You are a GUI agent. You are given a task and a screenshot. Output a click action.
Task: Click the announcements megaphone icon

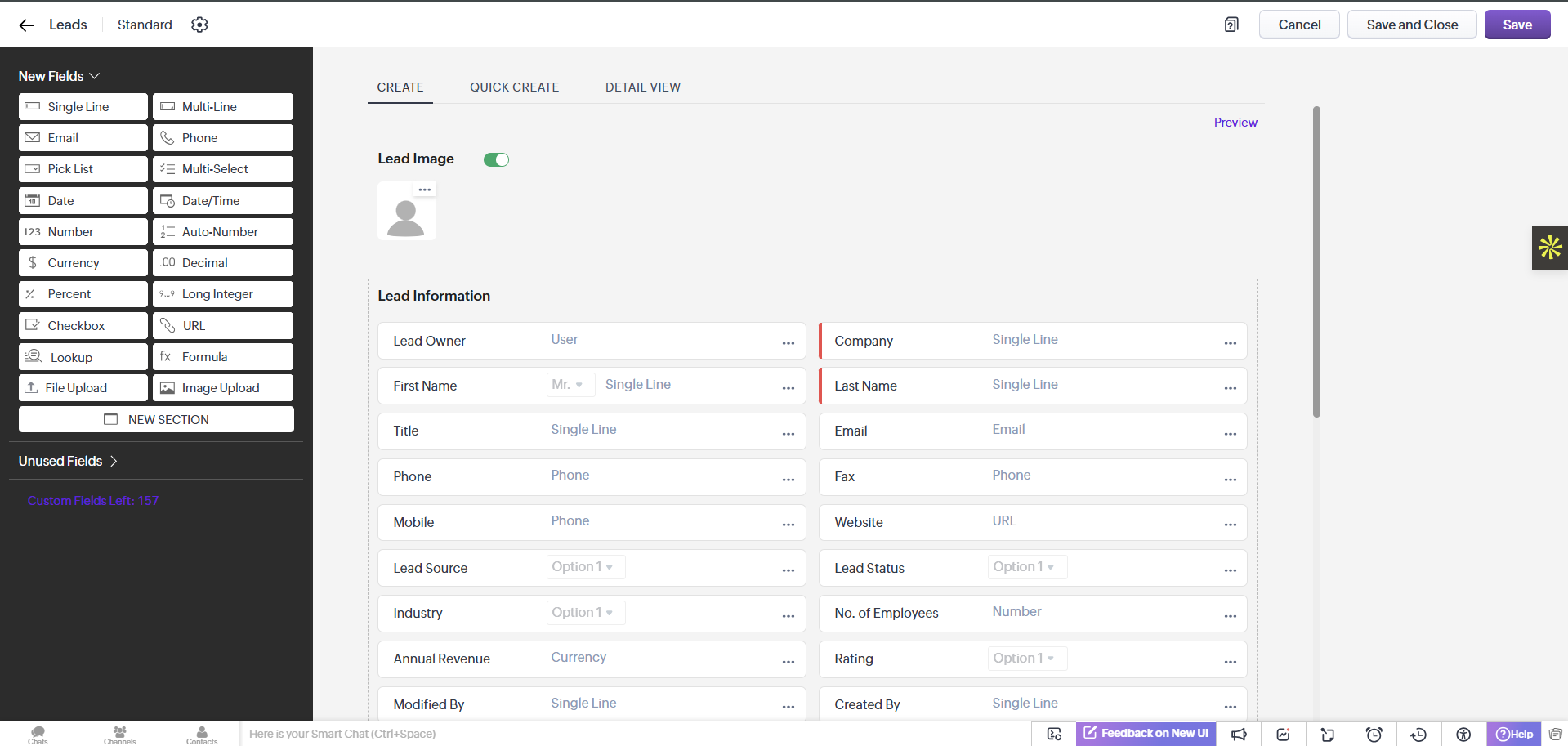1239,734
